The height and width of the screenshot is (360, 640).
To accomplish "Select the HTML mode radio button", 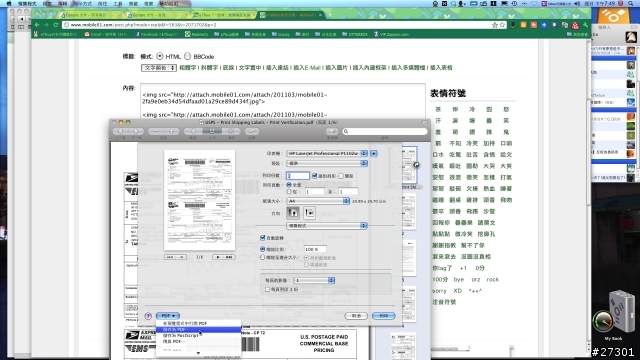I will (x=160, y=56).
